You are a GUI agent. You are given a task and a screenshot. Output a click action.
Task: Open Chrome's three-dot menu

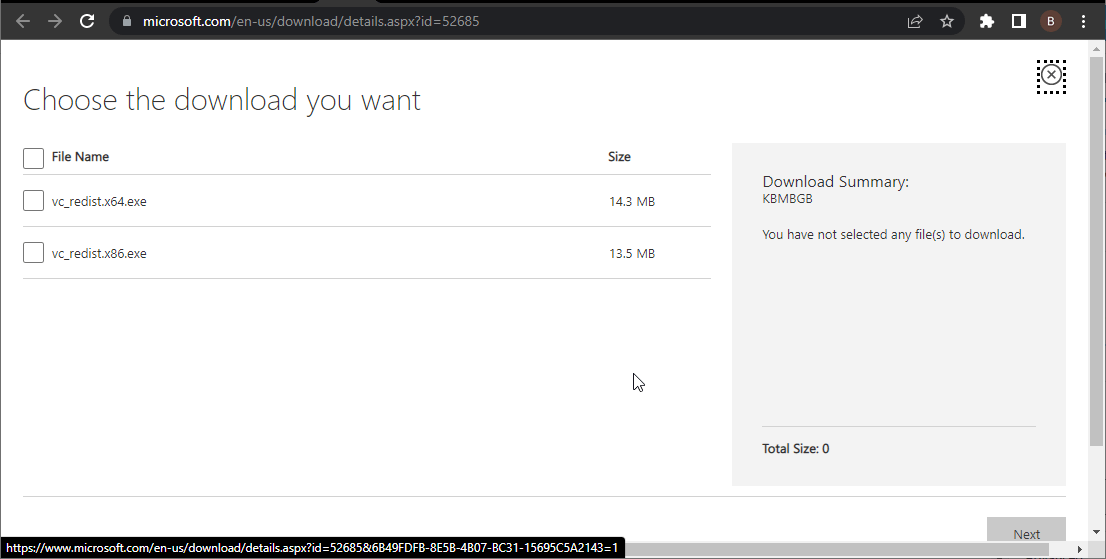coord(1083,21)
